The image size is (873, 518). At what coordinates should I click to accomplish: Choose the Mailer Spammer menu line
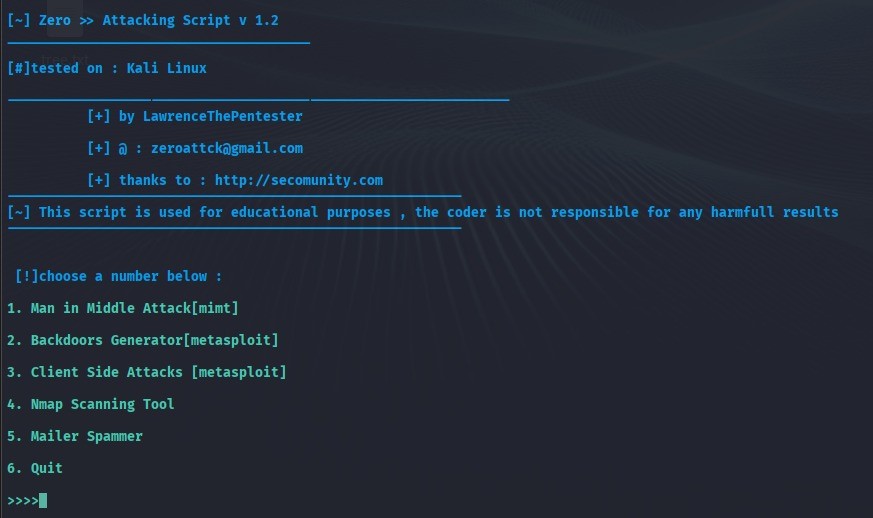[75, 436]
